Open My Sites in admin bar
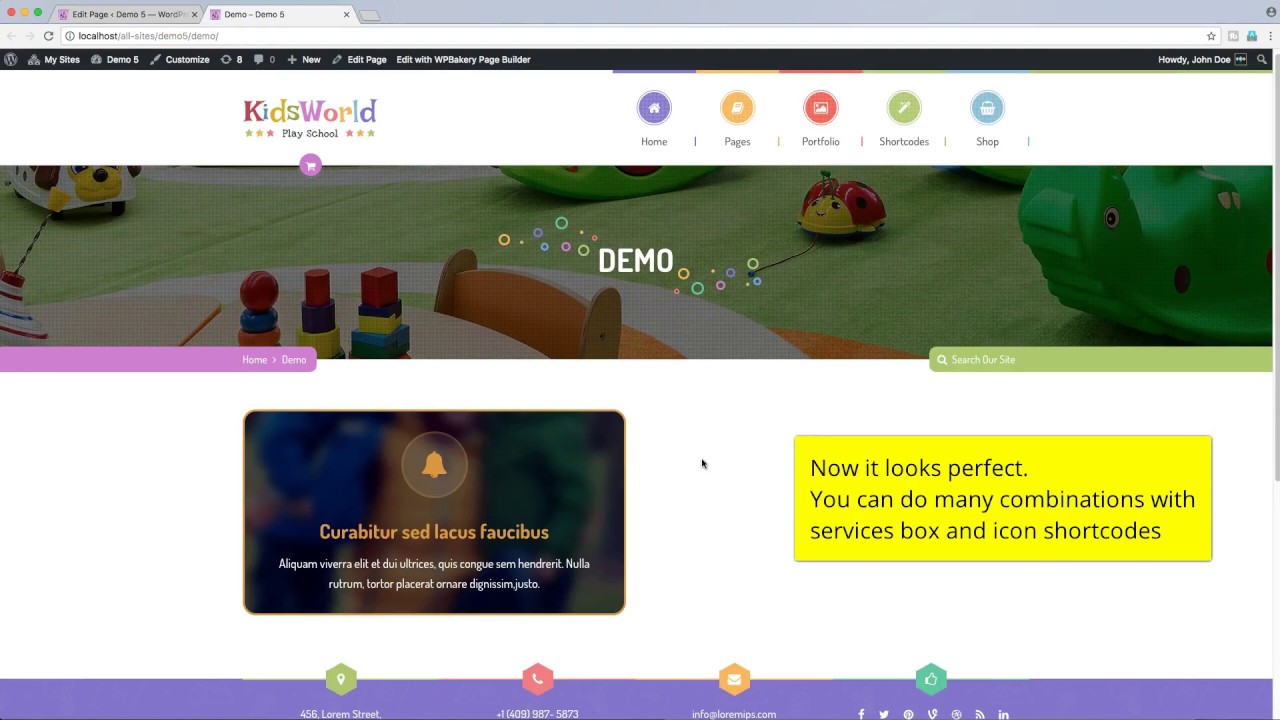 [54, 59]
